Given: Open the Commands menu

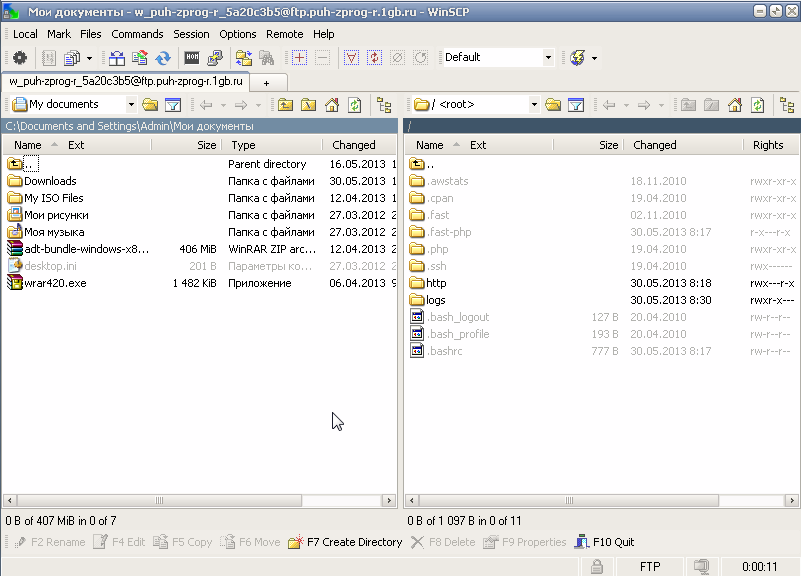Looking at the screenshot, I should click(137, 34).
